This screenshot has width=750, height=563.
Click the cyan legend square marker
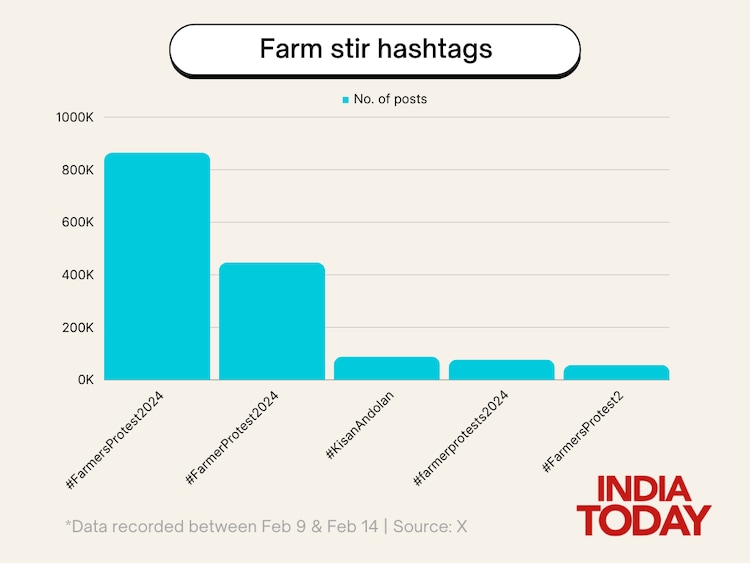tap(346, 100)
